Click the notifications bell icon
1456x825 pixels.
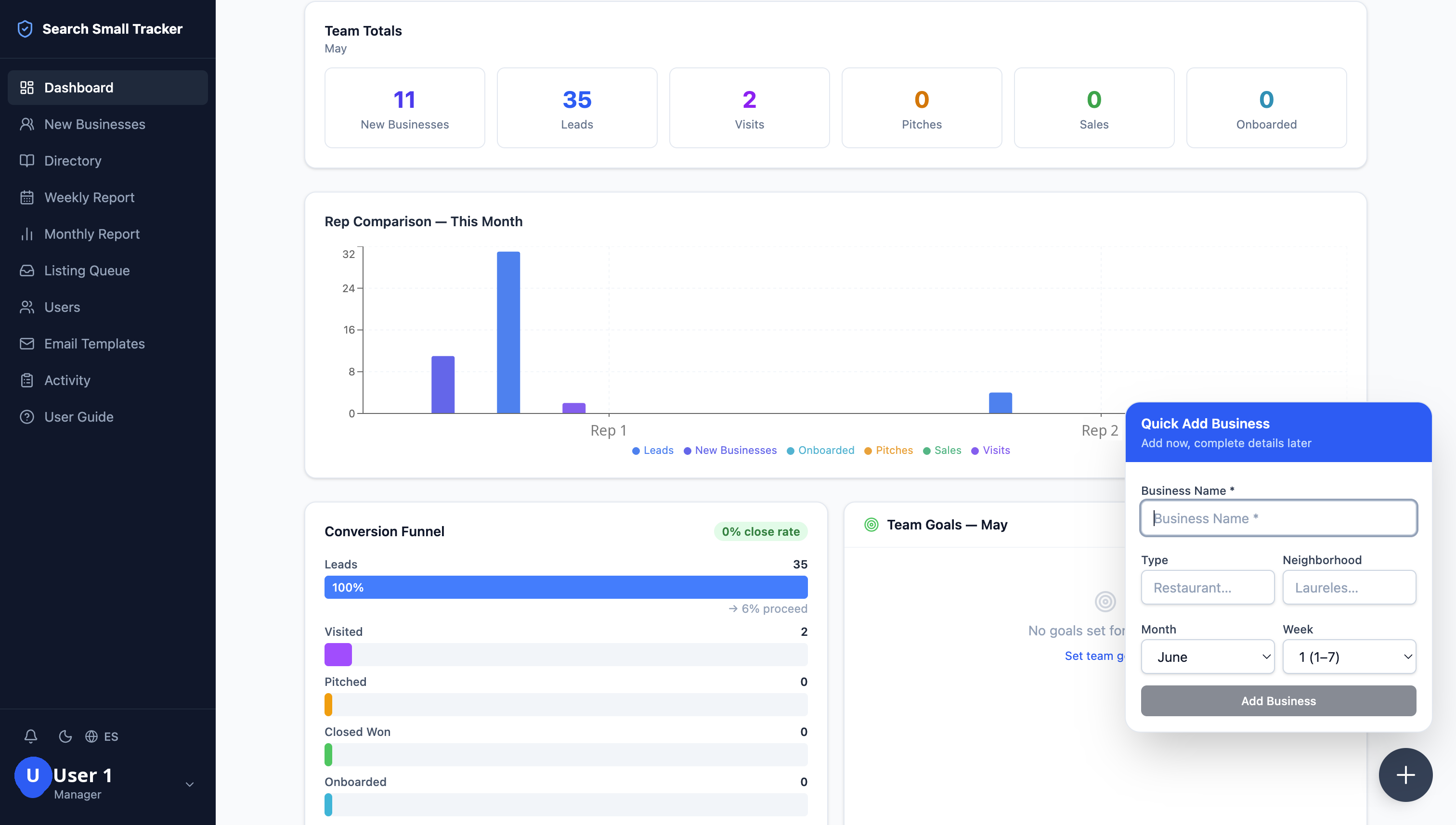coord(31,736)
